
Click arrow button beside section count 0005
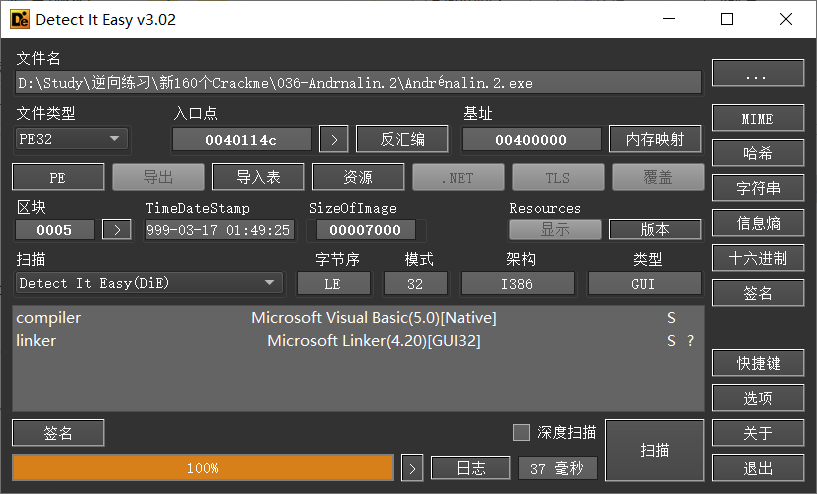click(117, 230)
